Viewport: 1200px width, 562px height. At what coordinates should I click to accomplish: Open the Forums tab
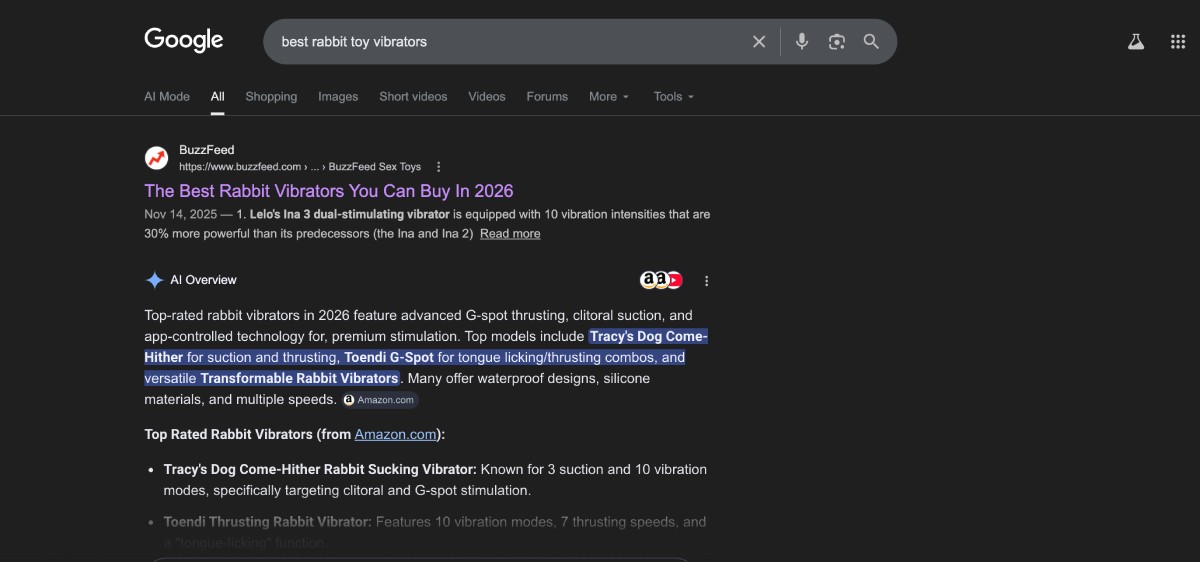[x=547, y=97]
